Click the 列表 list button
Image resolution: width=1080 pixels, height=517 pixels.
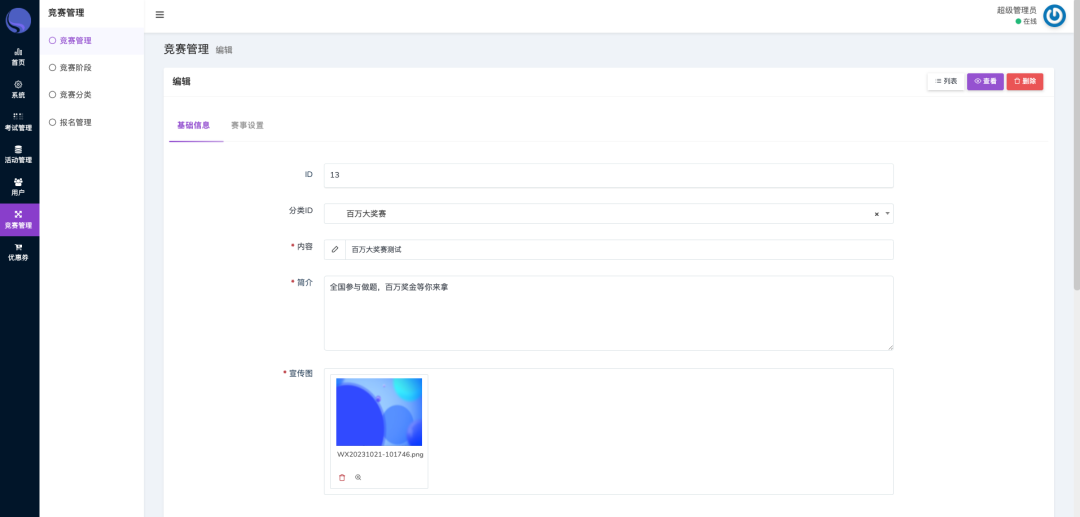point(946,81)
